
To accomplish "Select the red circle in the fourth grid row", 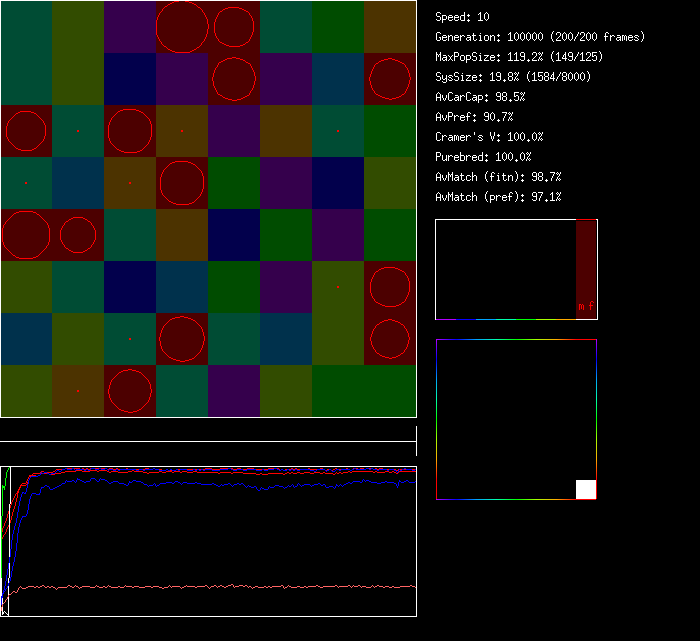I will coord(182,183).
